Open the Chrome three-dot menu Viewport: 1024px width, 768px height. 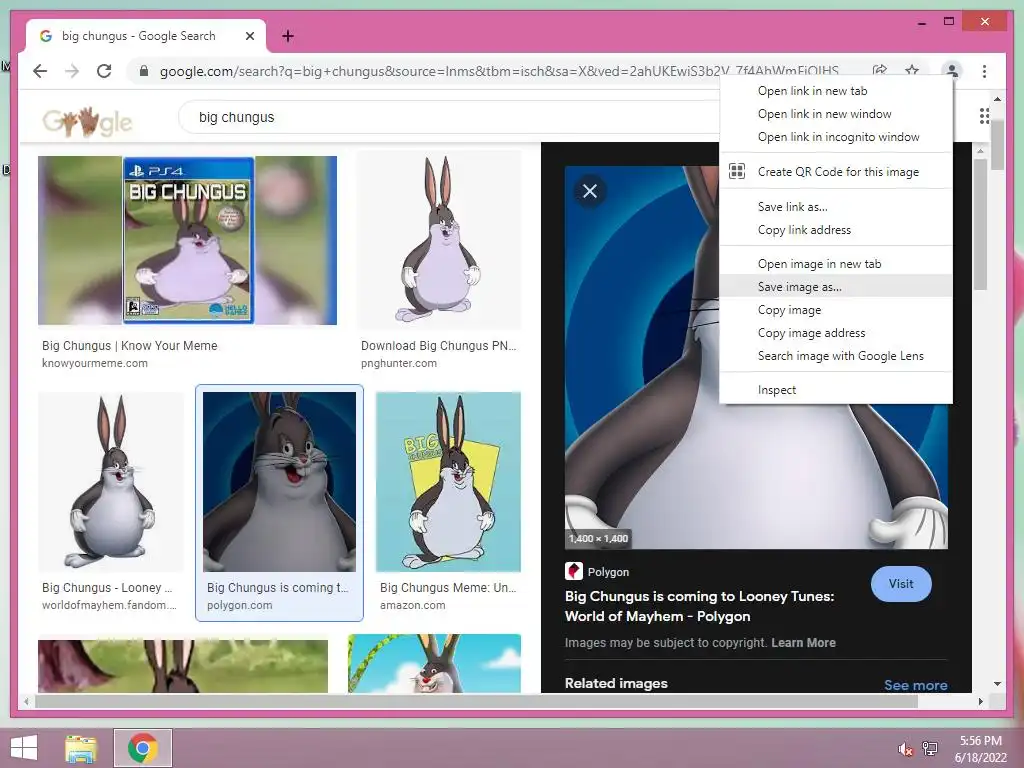coord(984,71)
